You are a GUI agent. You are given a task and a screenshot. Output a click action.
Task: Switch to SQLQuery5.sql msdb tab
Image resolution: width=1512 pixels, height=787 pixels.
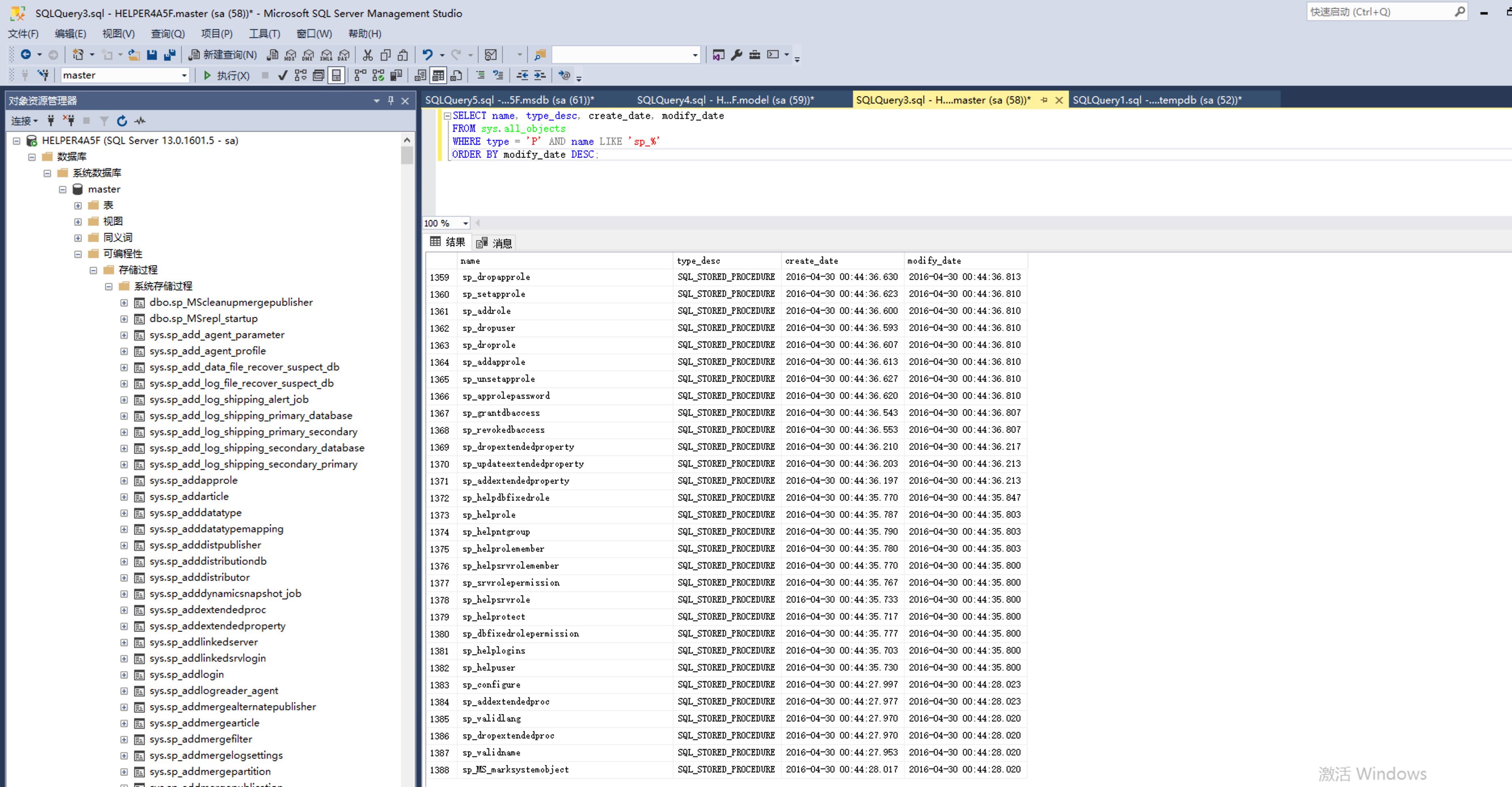tap(509, 100)
